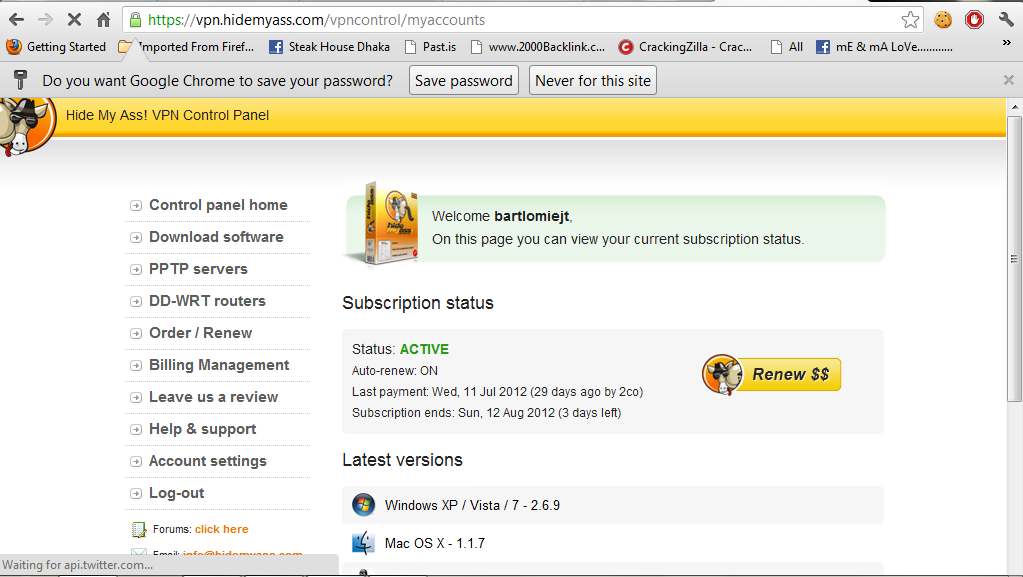This screenshot has width=1023, height=577.
Task: Open the Steak House Dhaka bookmark
Action: click(329, 47)
